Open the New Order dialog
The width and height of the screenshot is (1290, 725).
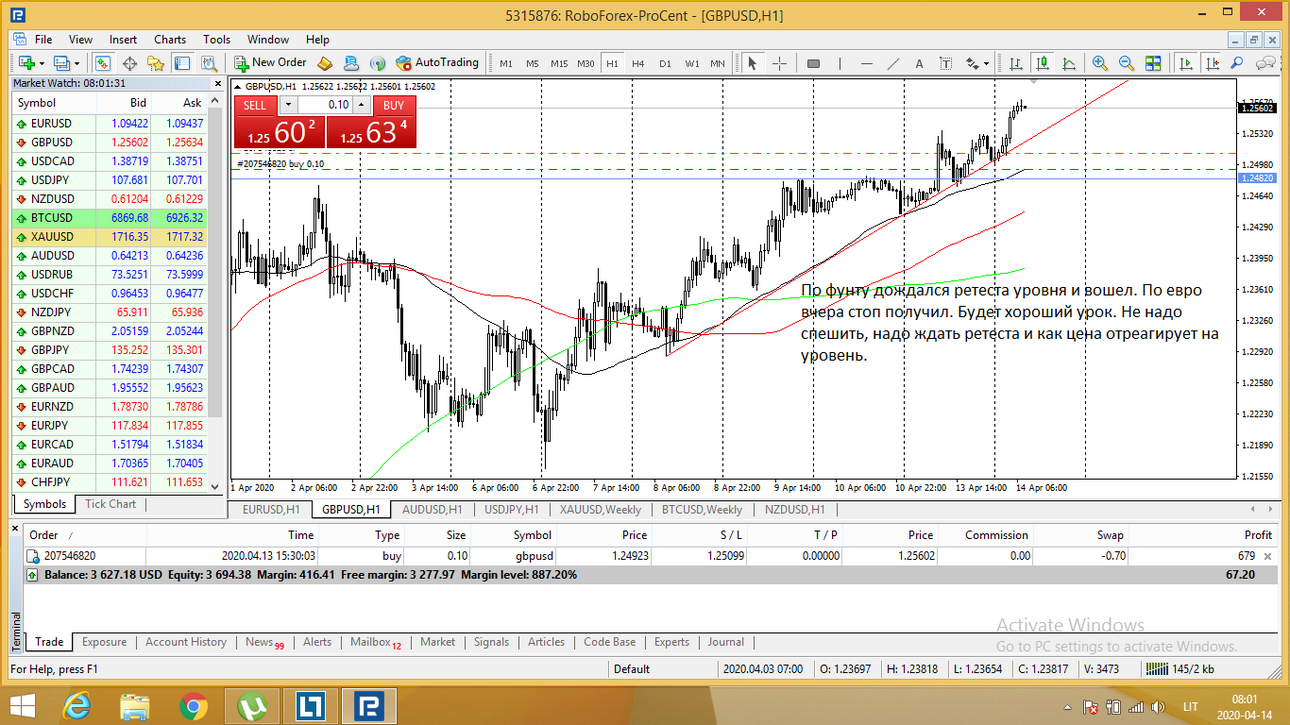click(270, 63)
